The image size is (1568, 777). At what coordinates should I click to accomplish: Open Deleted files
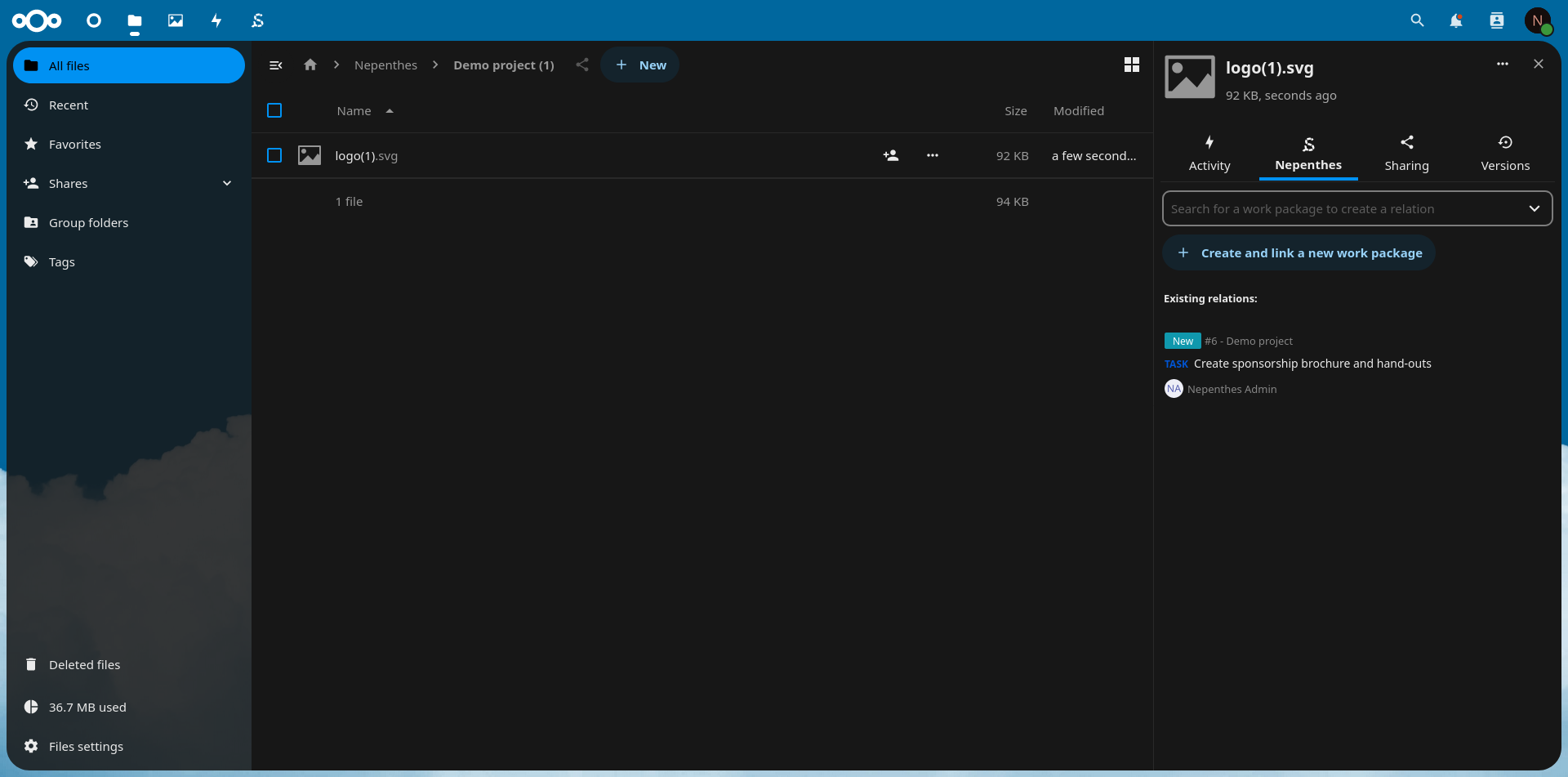[129, 664]
